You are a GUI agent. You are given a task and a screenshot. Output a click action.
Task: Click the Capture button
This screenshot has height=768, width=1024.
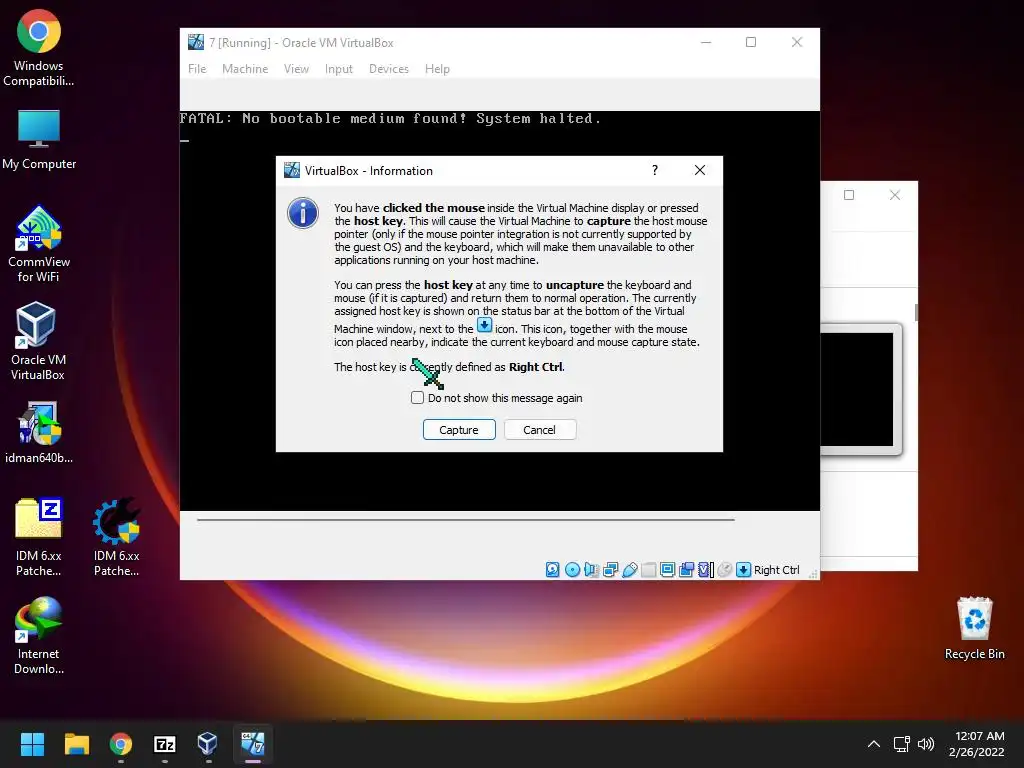pos(459,430)
